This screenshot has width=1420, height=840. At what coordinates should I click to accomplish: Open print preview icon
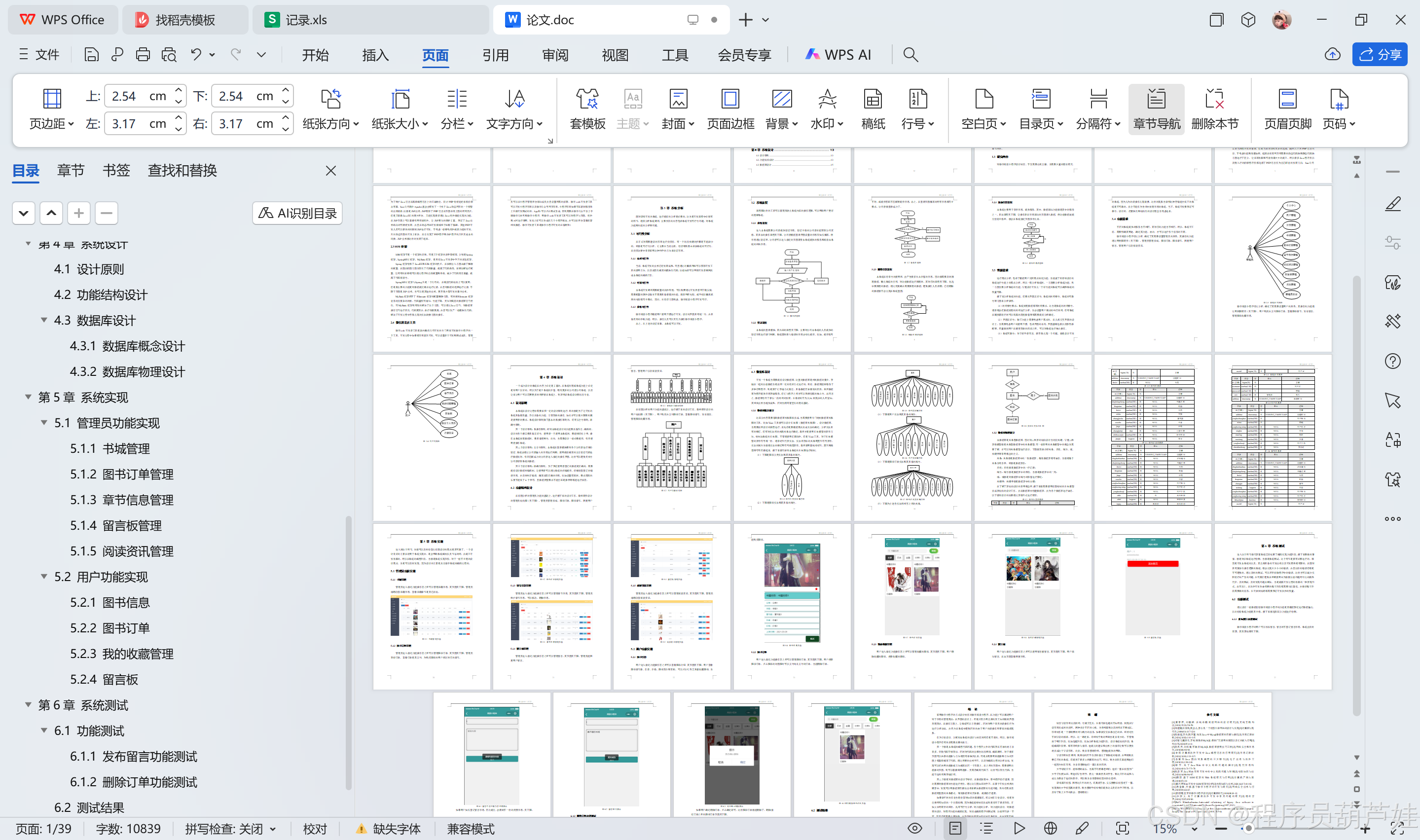[x=169, y=54]
